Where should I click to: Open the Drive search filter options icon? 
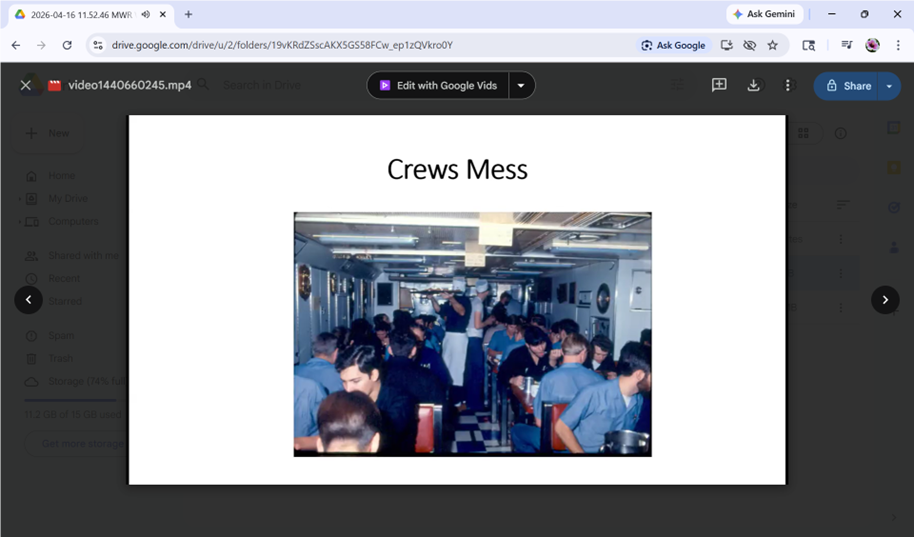[x=677, y=85]
